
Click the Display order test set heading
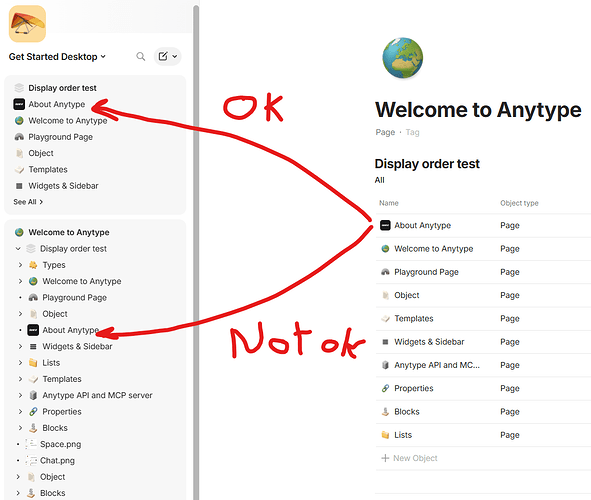[x=427, y=164]
